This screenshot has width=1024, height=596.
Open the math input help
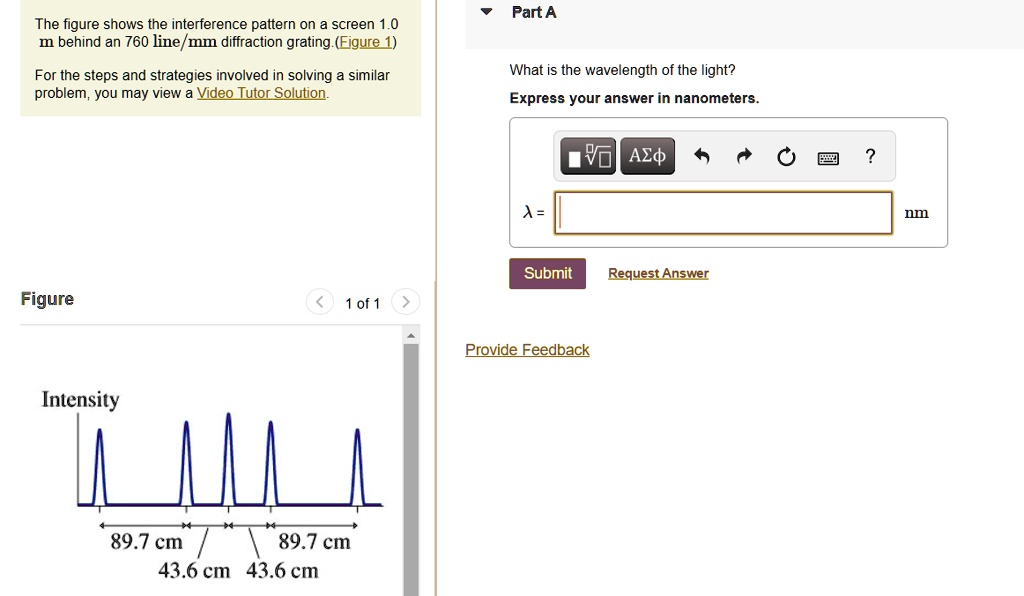tap(869, 156)
